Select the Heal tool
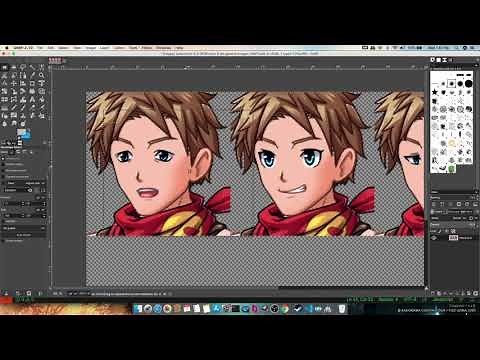 pyautogui.click(x=32, y=116)
